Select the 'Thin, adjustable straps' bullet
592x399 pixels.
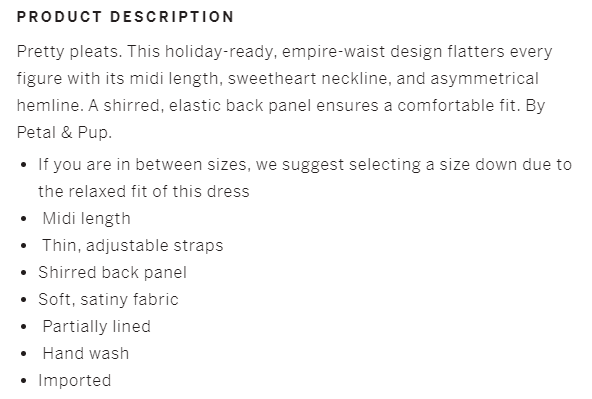pos(133,246)
